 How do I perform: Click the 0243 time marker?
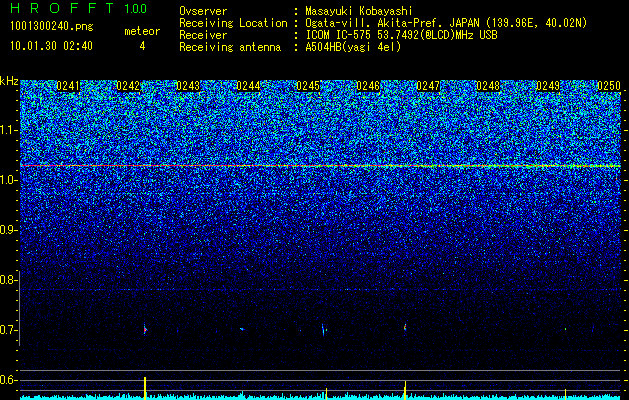pos(188,86)
